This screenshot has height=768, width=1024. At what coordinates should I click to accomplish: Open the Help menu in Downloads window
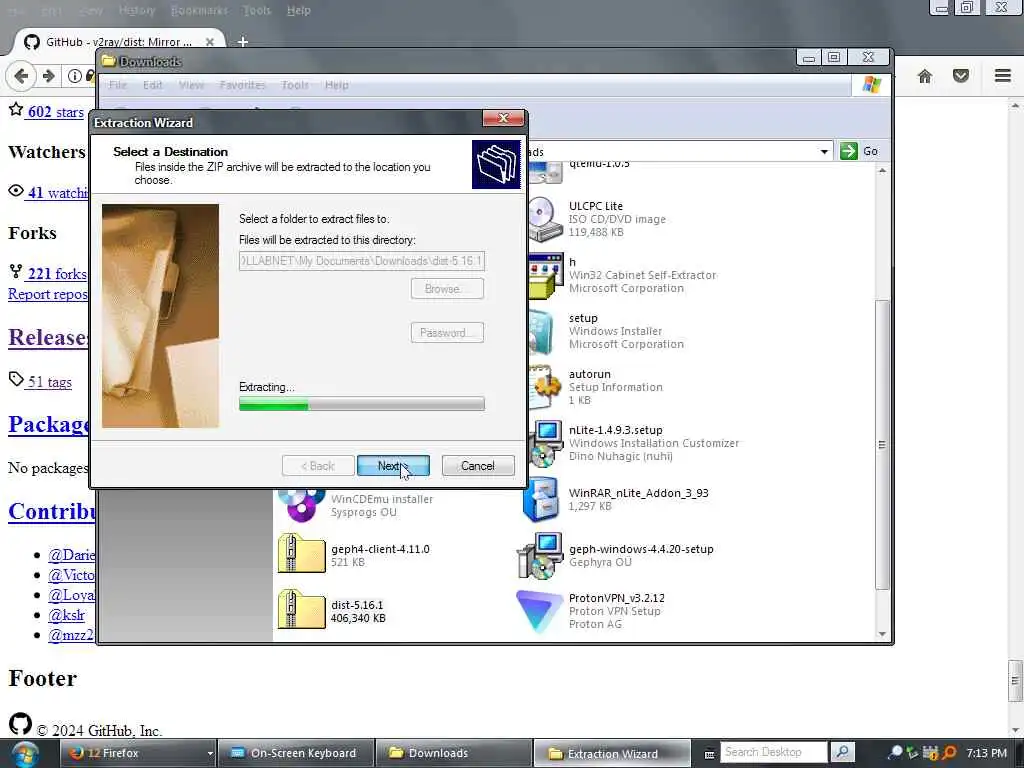(336, 85)
